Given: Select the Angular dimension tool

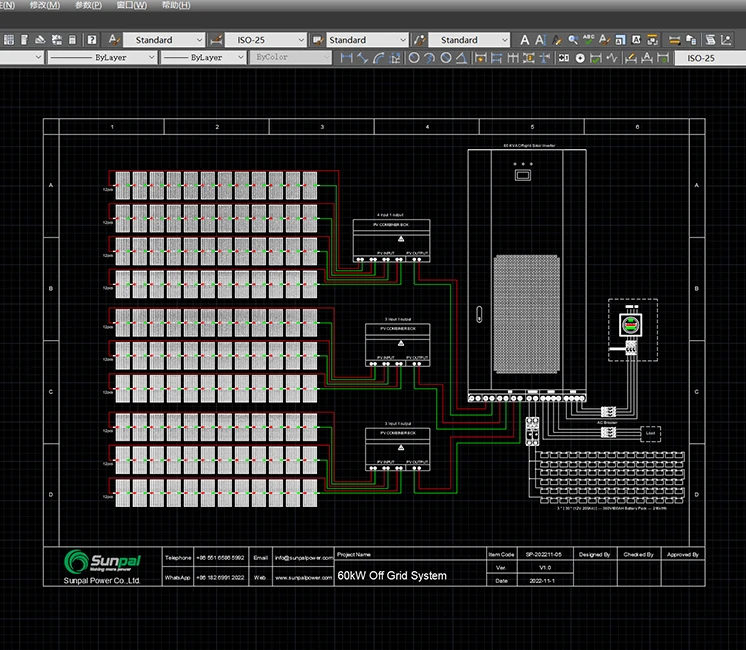Looking at the screenshot, I should [463, 58].
